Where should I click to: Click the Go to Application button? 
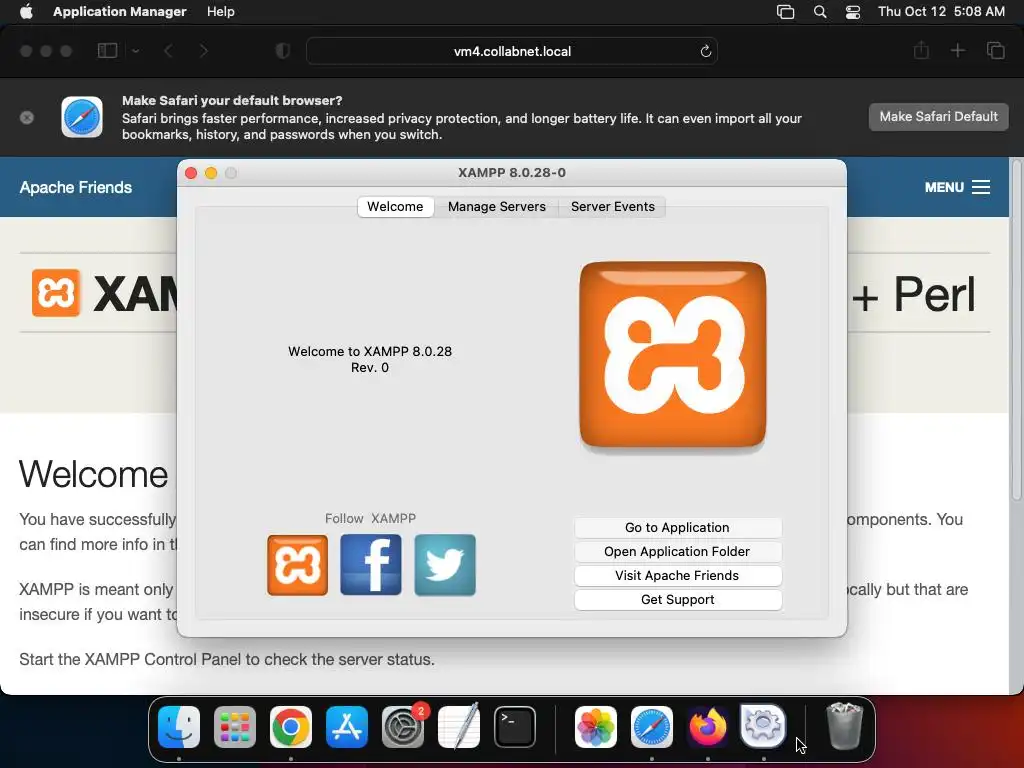coord(678,528)
